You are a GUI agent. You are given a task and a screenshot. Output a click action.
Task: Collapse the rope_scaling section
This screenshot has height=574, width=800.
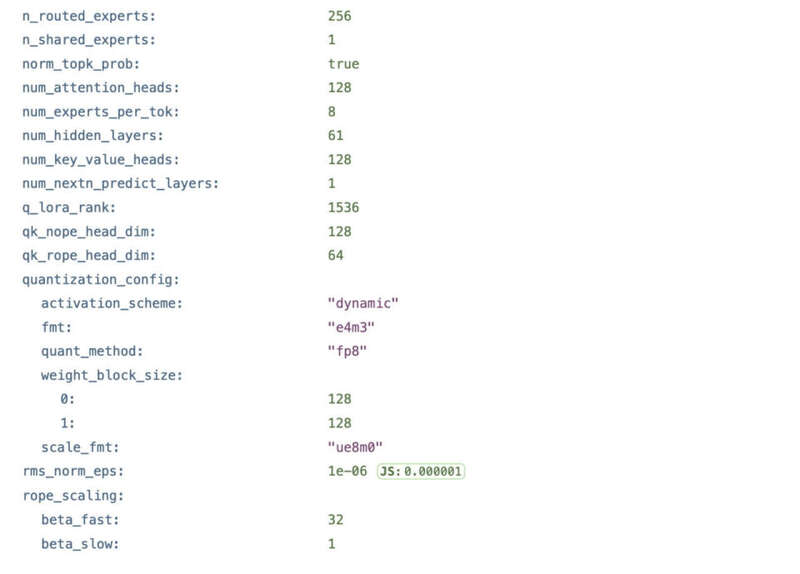[x=71, y=496]
